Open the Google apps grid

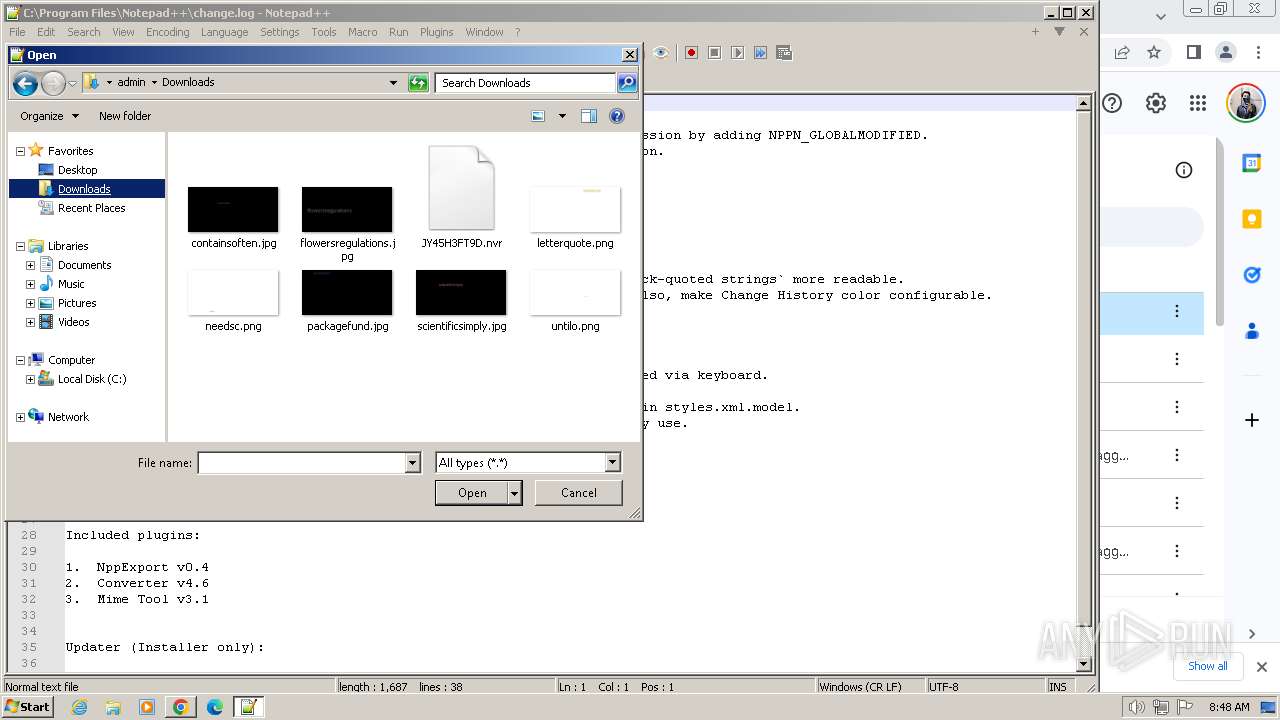(x=1198, y=103)
